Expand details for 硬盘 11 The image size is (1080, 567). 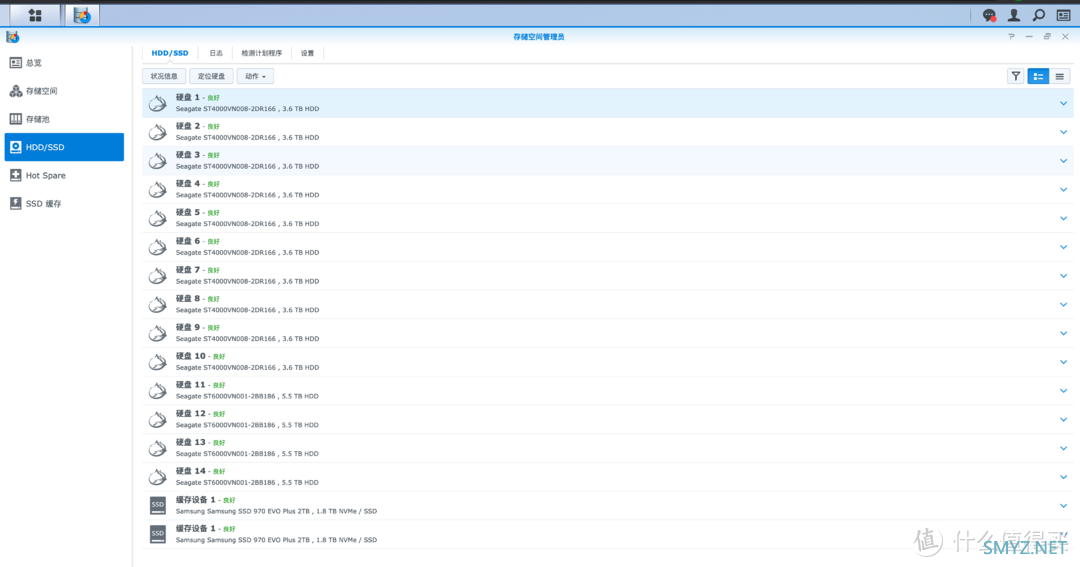(x=1063, y=391)
